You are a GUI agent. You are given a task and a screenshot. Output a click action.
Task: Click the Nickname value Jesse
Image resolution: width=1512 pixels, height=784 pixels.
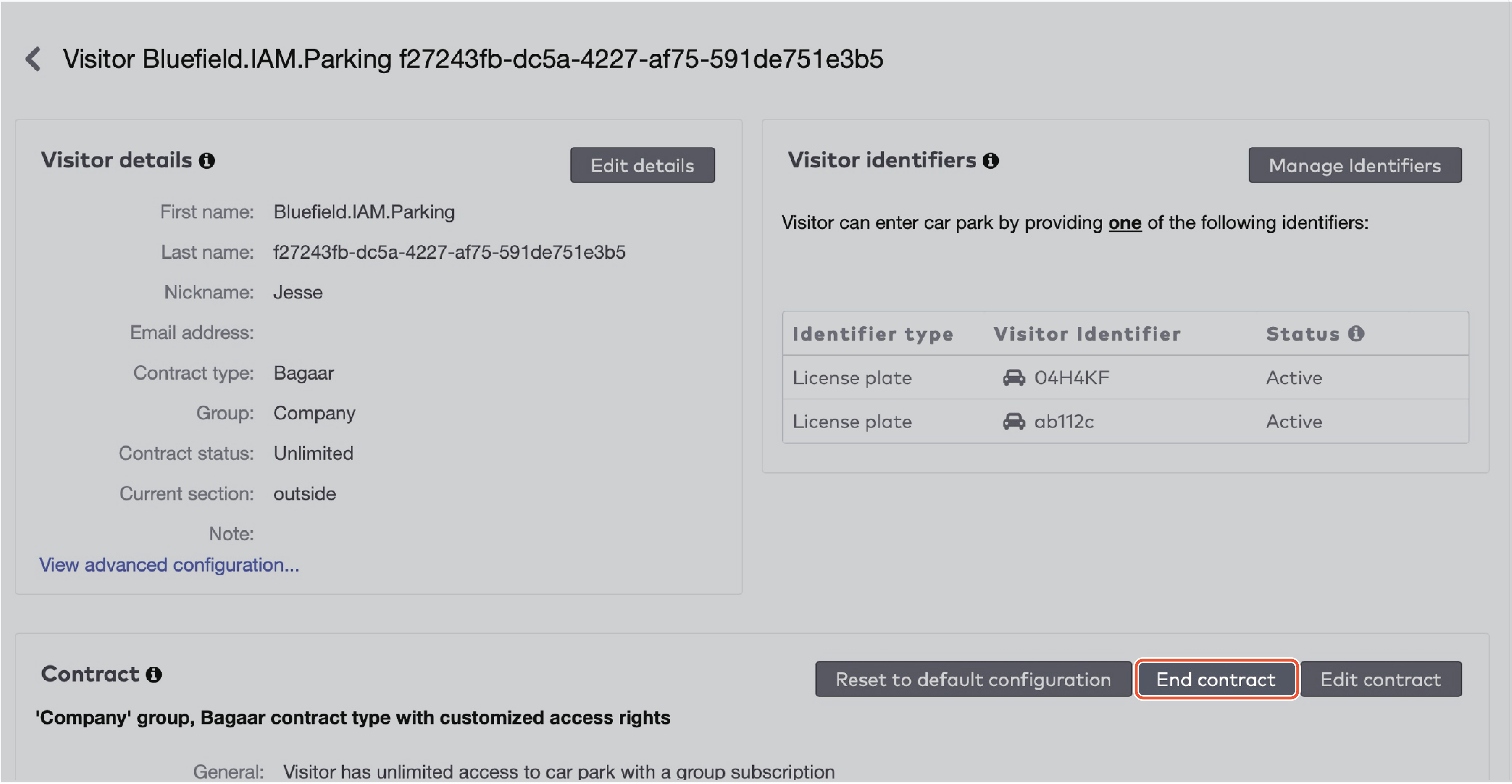298,292
